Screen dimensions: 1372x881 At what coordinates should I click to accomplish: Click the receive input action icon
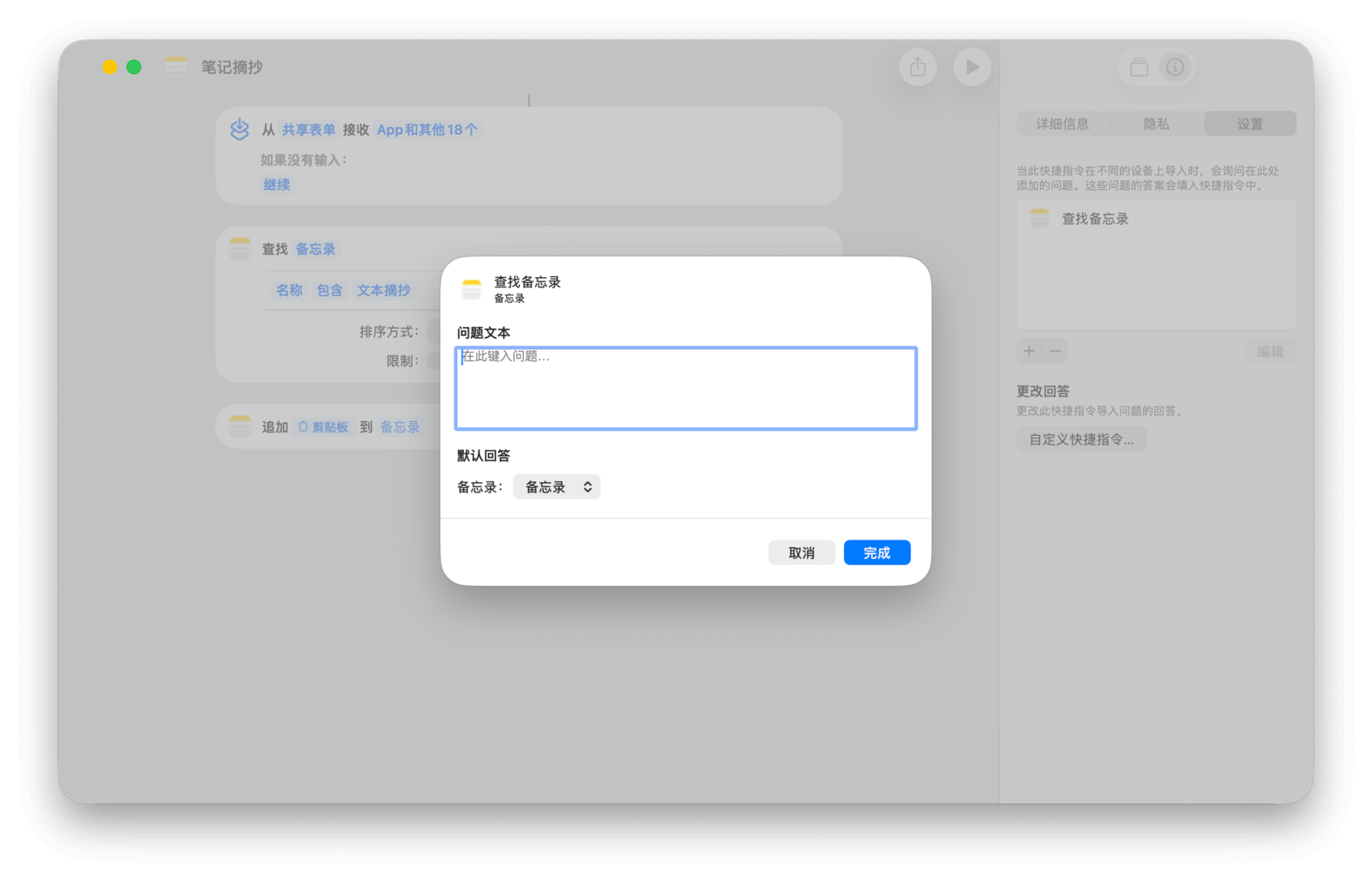click(239, 130)
